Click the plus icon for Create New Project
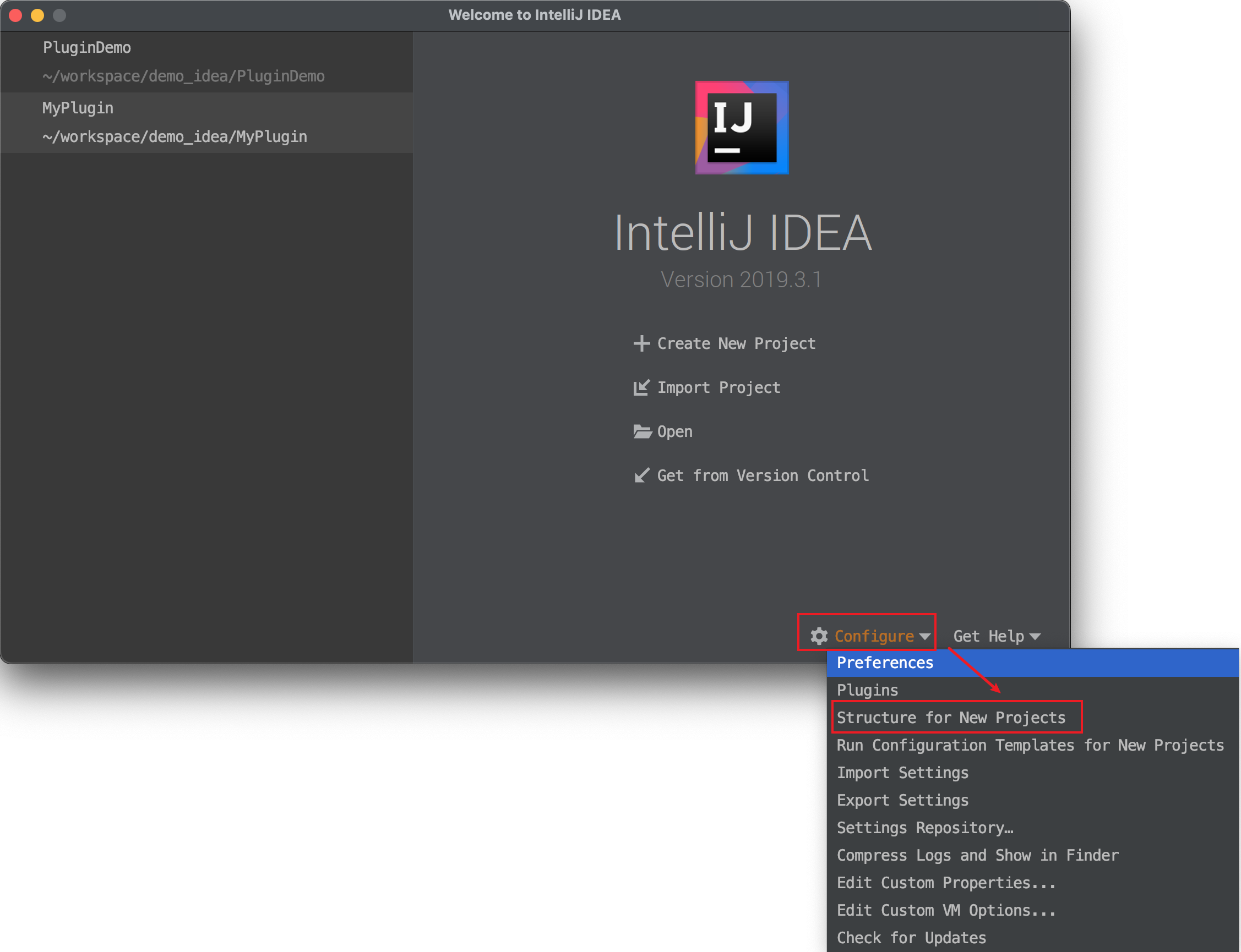This screenshot has width=1241, height=952. point(641,343)
